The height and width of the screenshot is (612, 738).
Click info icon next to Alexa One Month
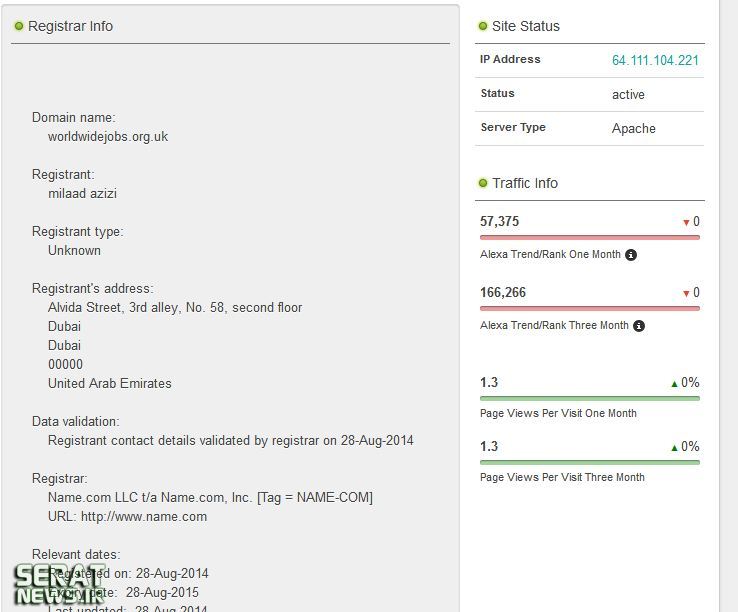coord(631,255)
